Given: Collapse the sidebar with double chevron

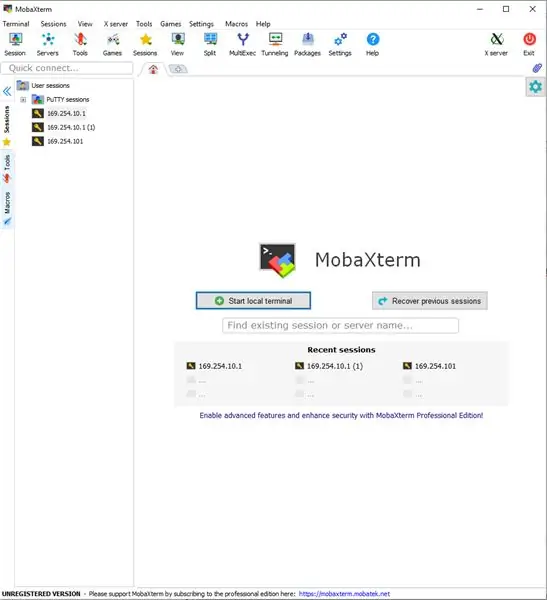Looking at the screenshot, I should click(7, 91).
